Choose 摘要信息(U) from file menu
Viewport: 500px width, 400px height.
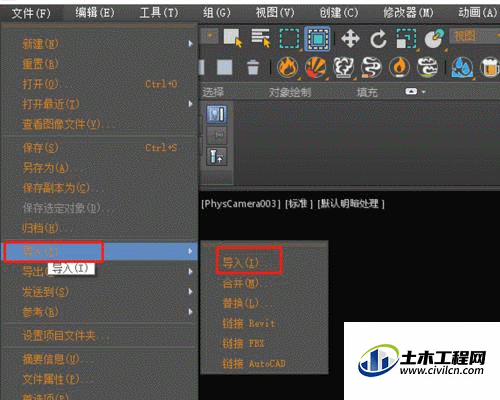[99, 359]
